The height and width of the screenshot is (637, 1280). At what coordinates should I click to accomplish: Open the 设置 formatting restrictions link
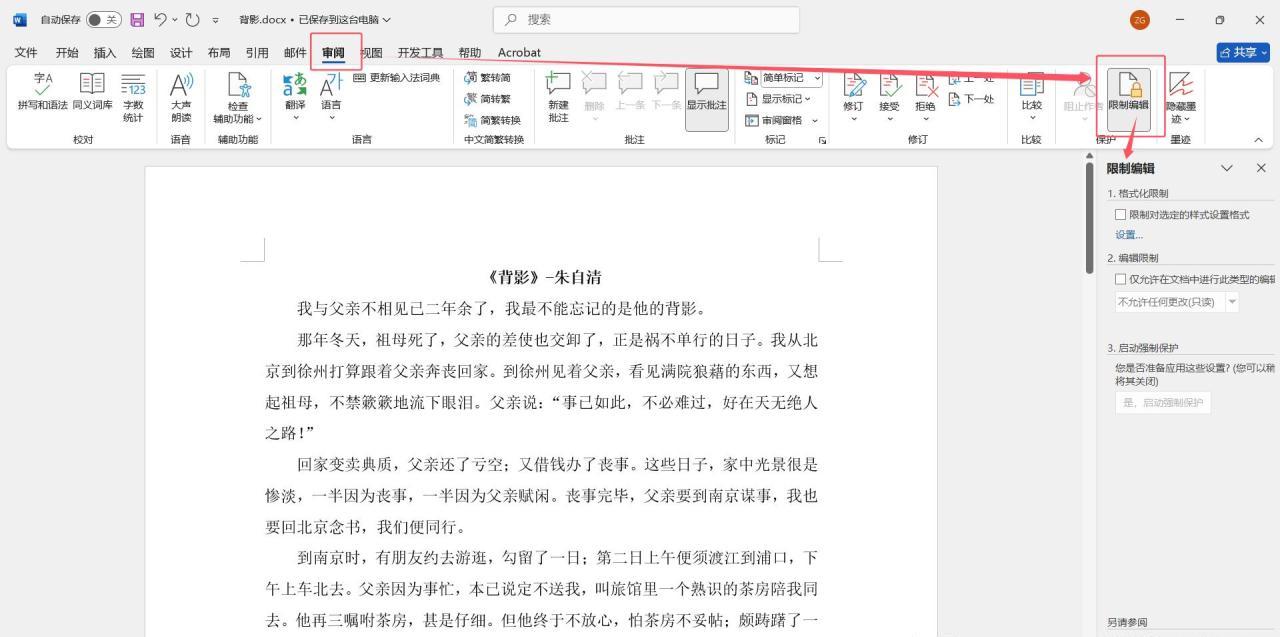[x=1126, y=234]
